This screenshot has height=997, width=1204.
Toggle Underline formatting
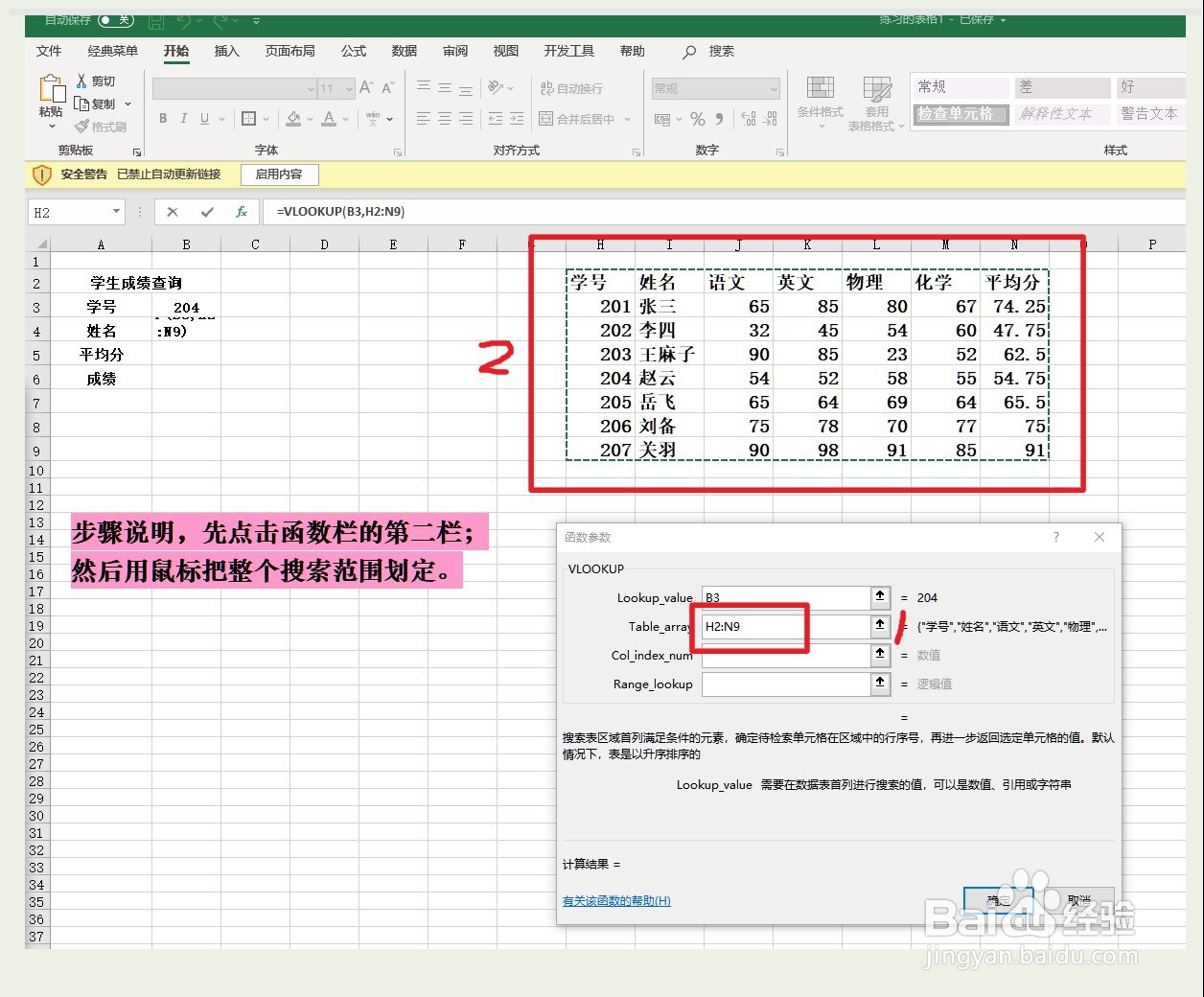point(202,118)
